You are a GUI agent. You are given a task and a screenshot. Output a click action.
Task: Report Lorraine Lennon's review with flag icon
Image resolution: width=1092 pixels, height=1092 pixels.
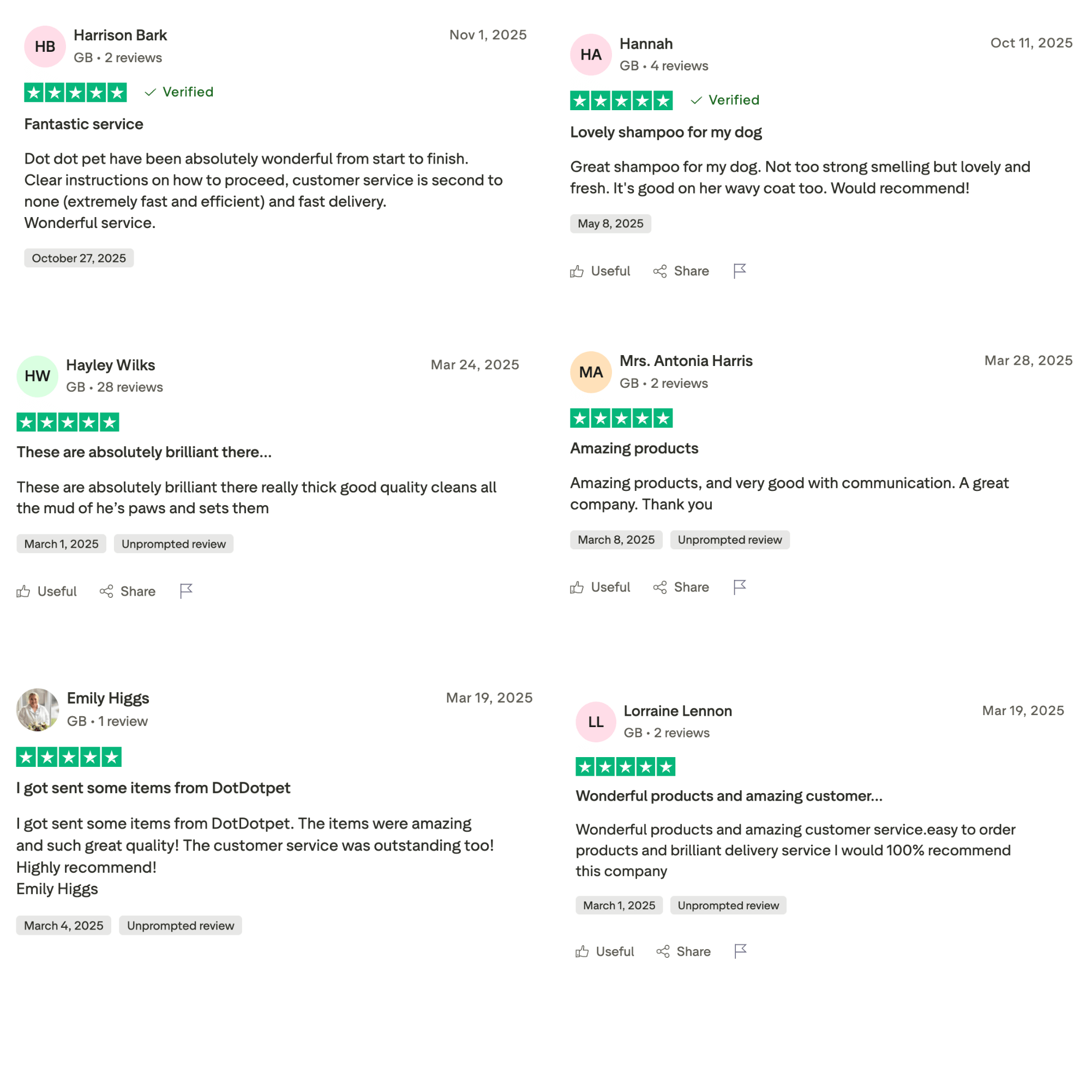[739, 952]
